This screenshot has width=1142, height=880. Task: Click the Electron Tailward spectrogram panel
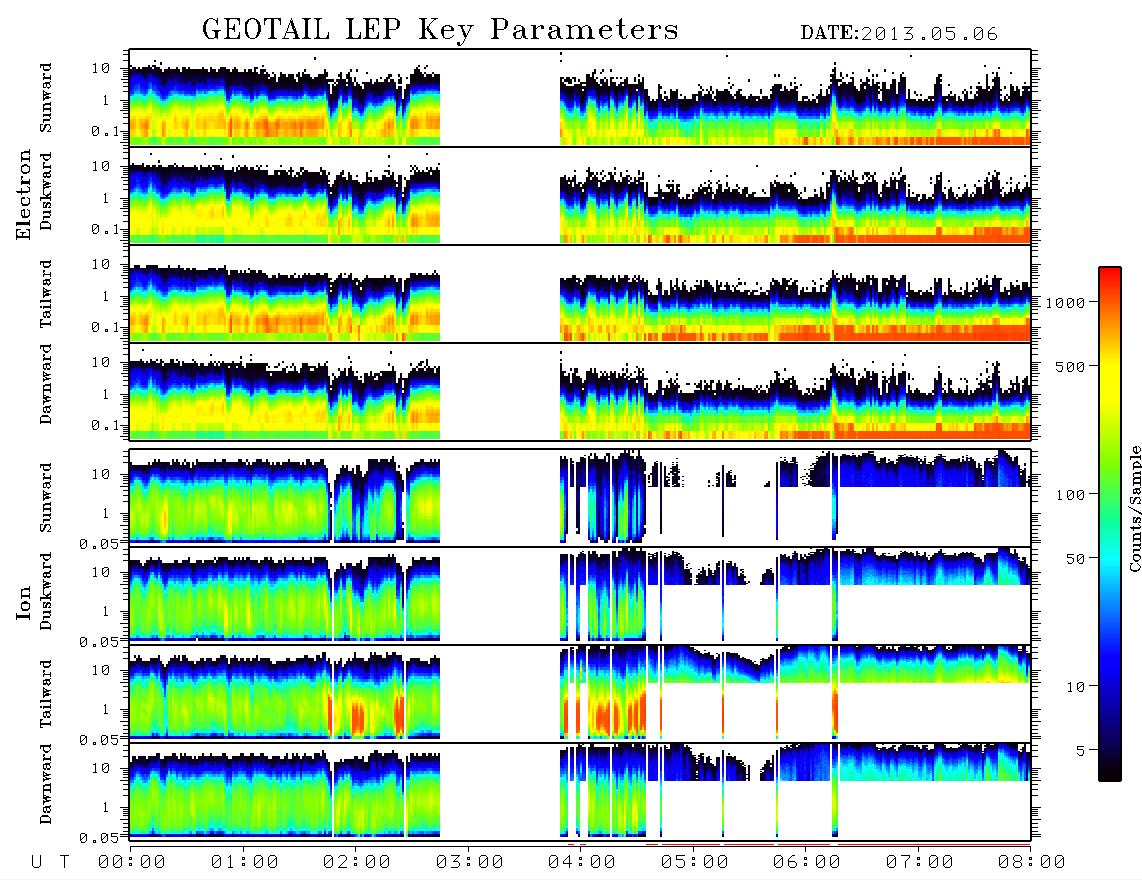coord(580,294)
